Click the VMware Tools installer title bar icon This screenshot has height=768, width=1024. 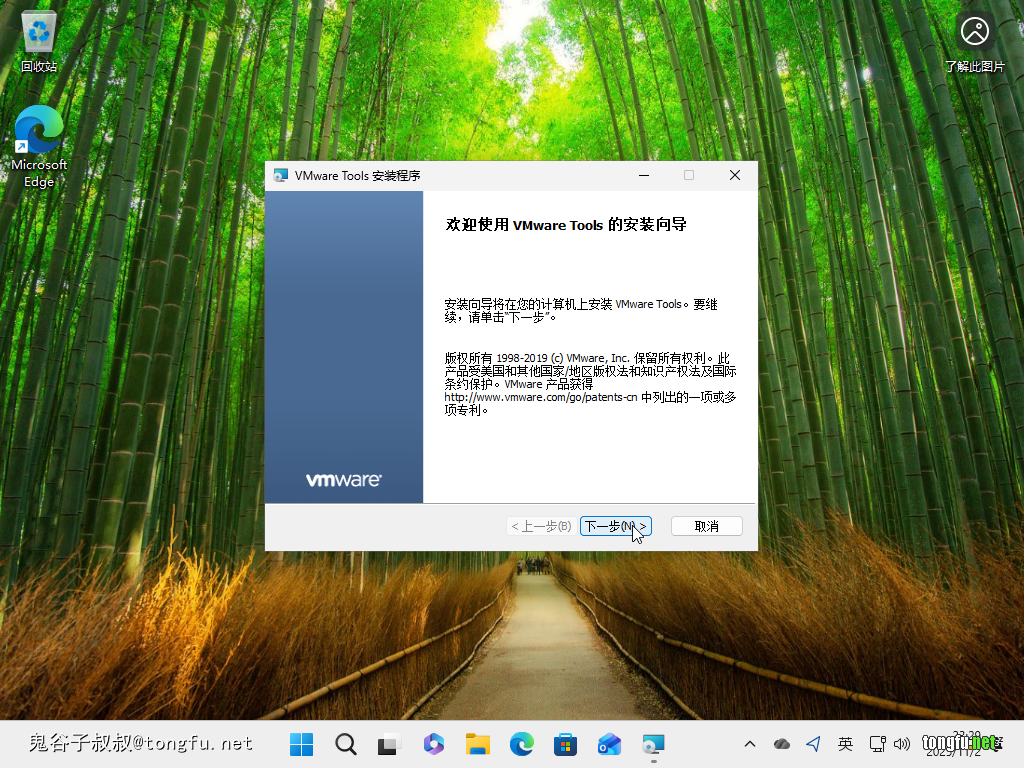(x=281, y=175)
